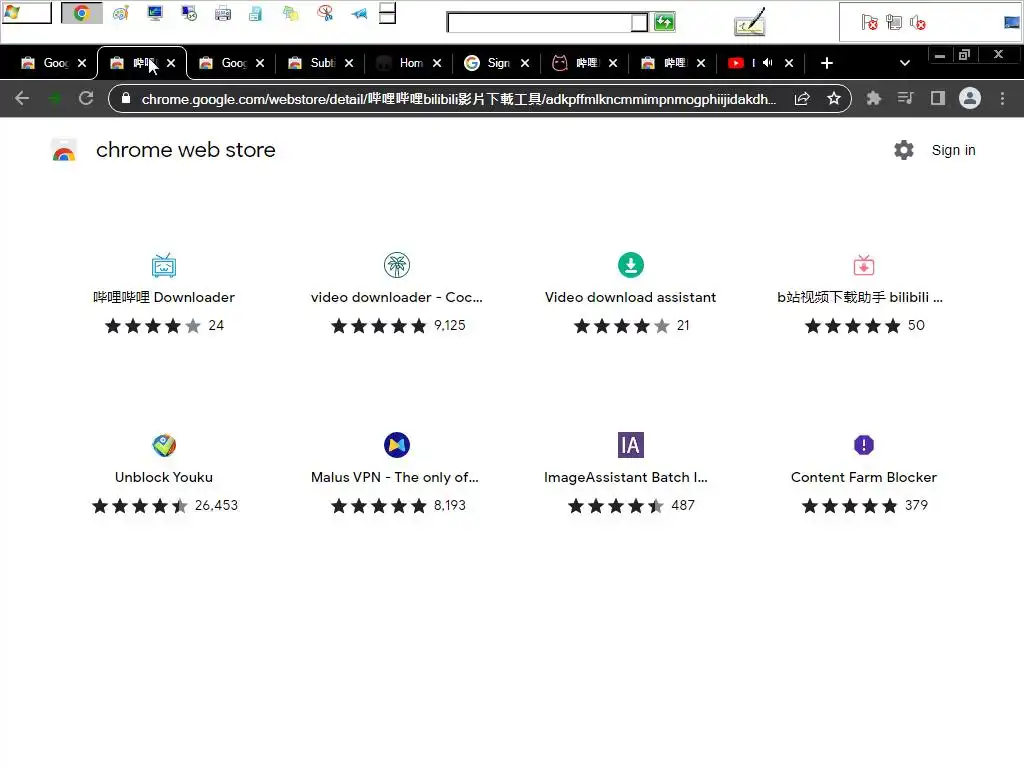The image size is (1024, 768).
Task: Open the Content Farm Blocker icon
Action: coord(864,445)
